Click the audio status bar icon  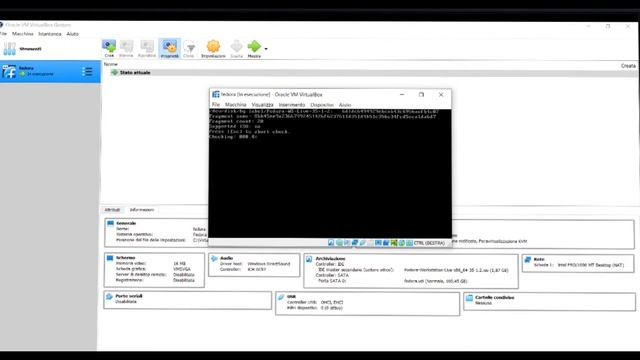347,243
